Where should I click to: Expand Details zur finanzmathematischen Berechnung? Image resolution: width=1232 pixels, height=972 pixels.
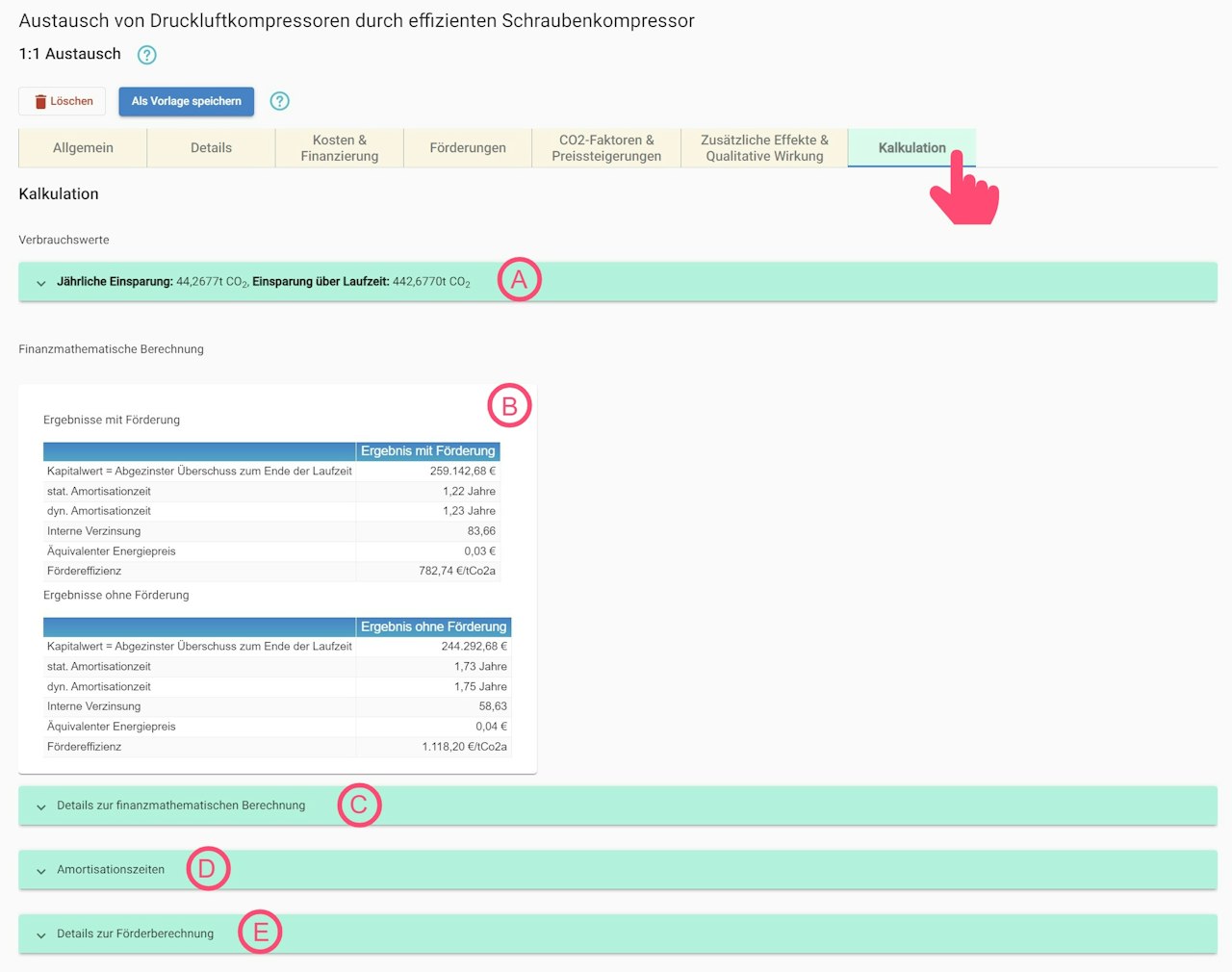618,806
